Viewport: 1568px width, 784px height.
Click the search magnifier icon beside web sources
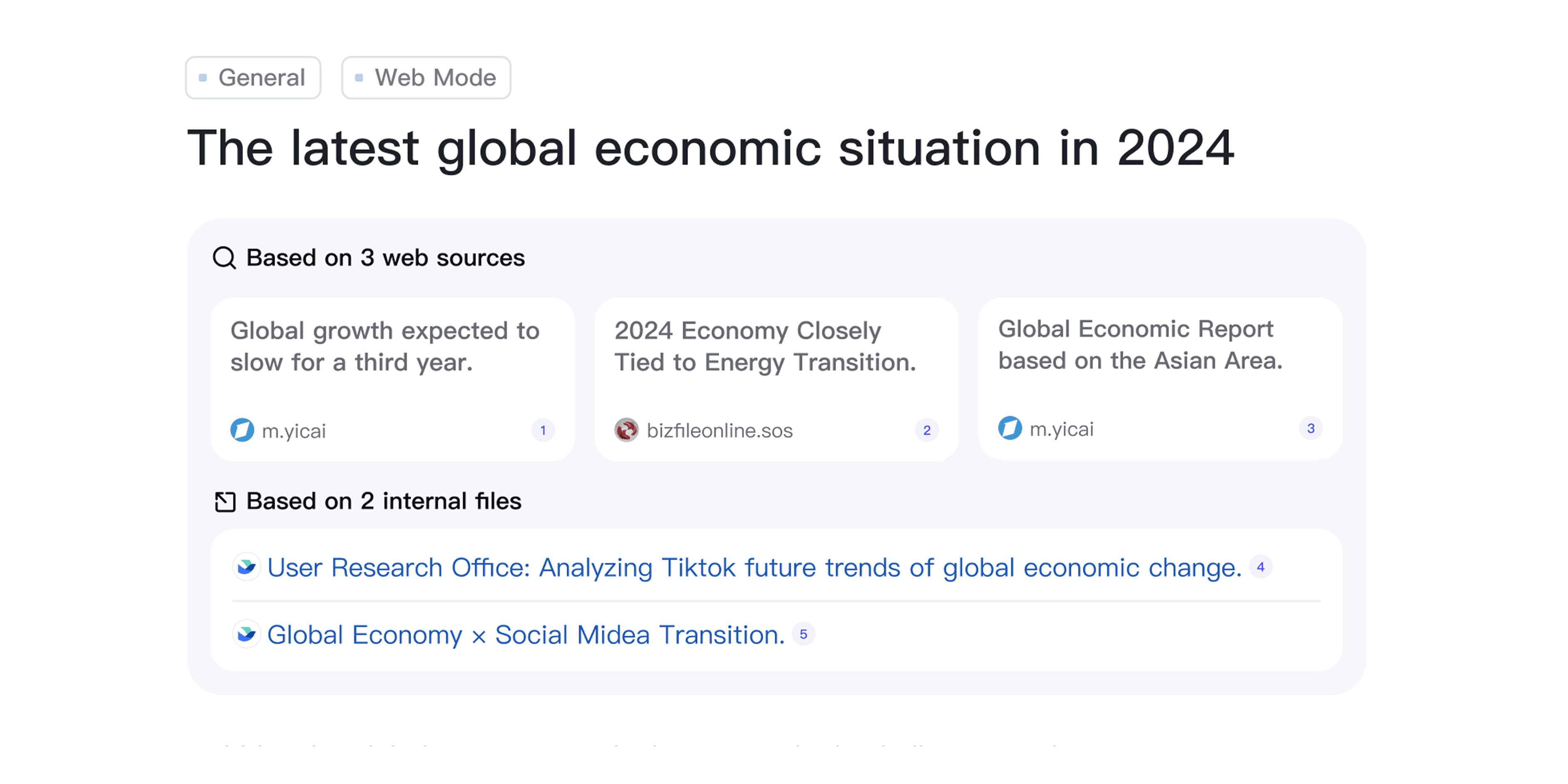(224, 258)
